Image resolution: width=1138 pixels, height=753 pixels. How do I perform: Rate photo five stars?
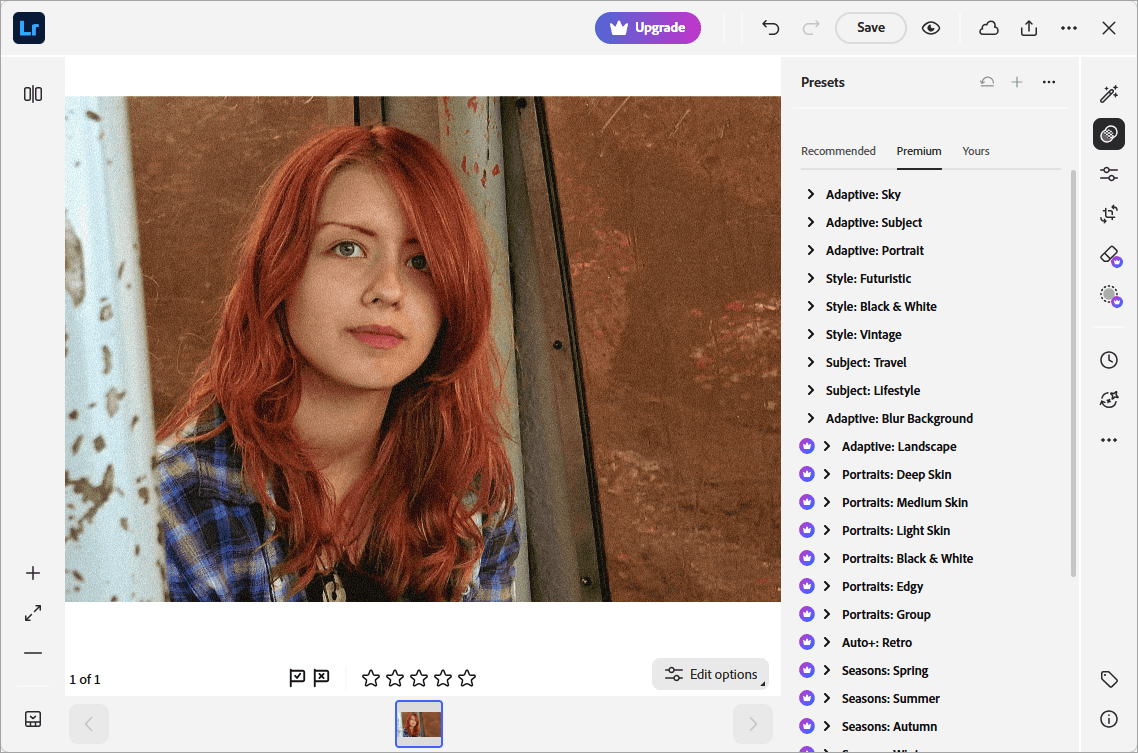coord(467,678)
